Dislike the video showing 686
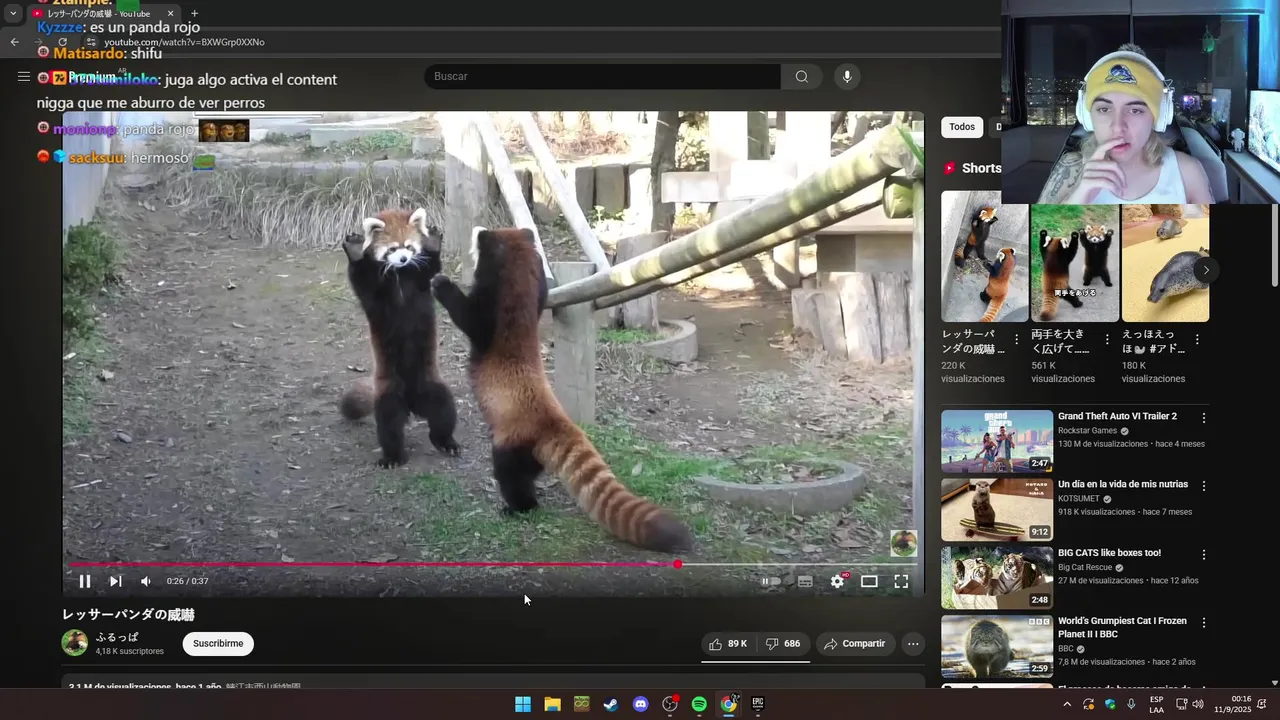 782,644
